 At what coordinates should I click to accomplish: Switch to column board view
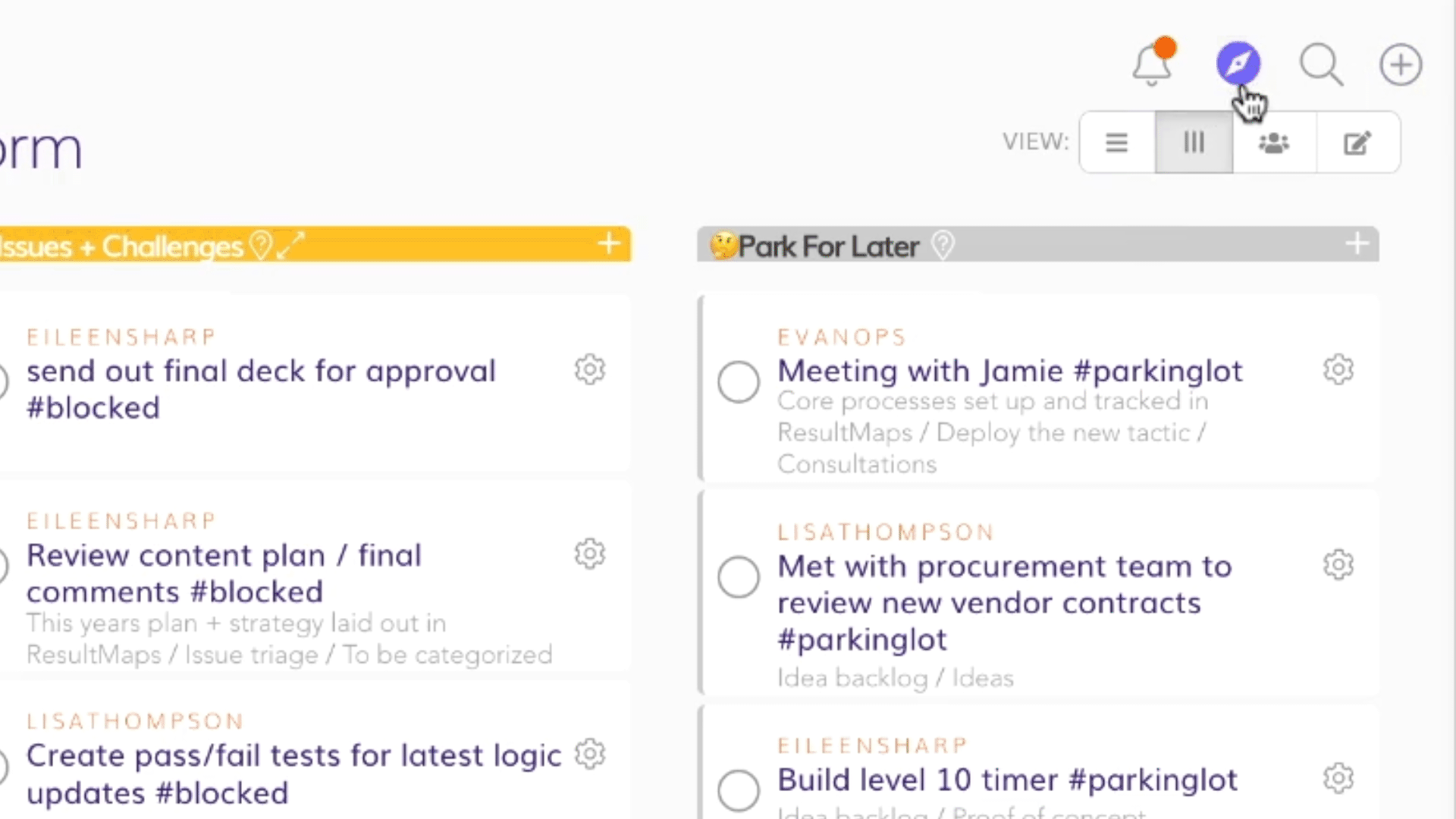click(x=1194, y=143)
